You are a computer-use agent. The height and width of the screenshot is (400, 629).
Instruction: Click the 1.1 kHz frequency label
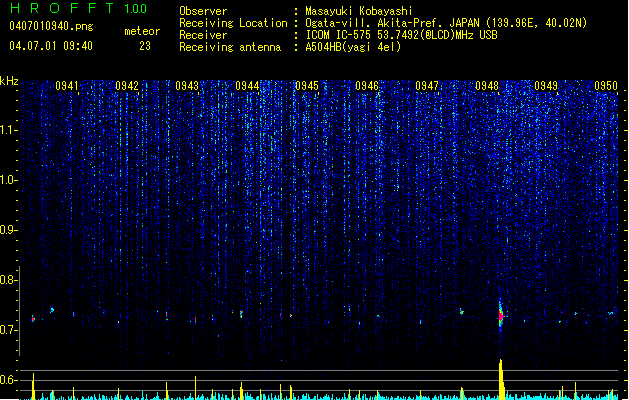(x=9, y=130)
